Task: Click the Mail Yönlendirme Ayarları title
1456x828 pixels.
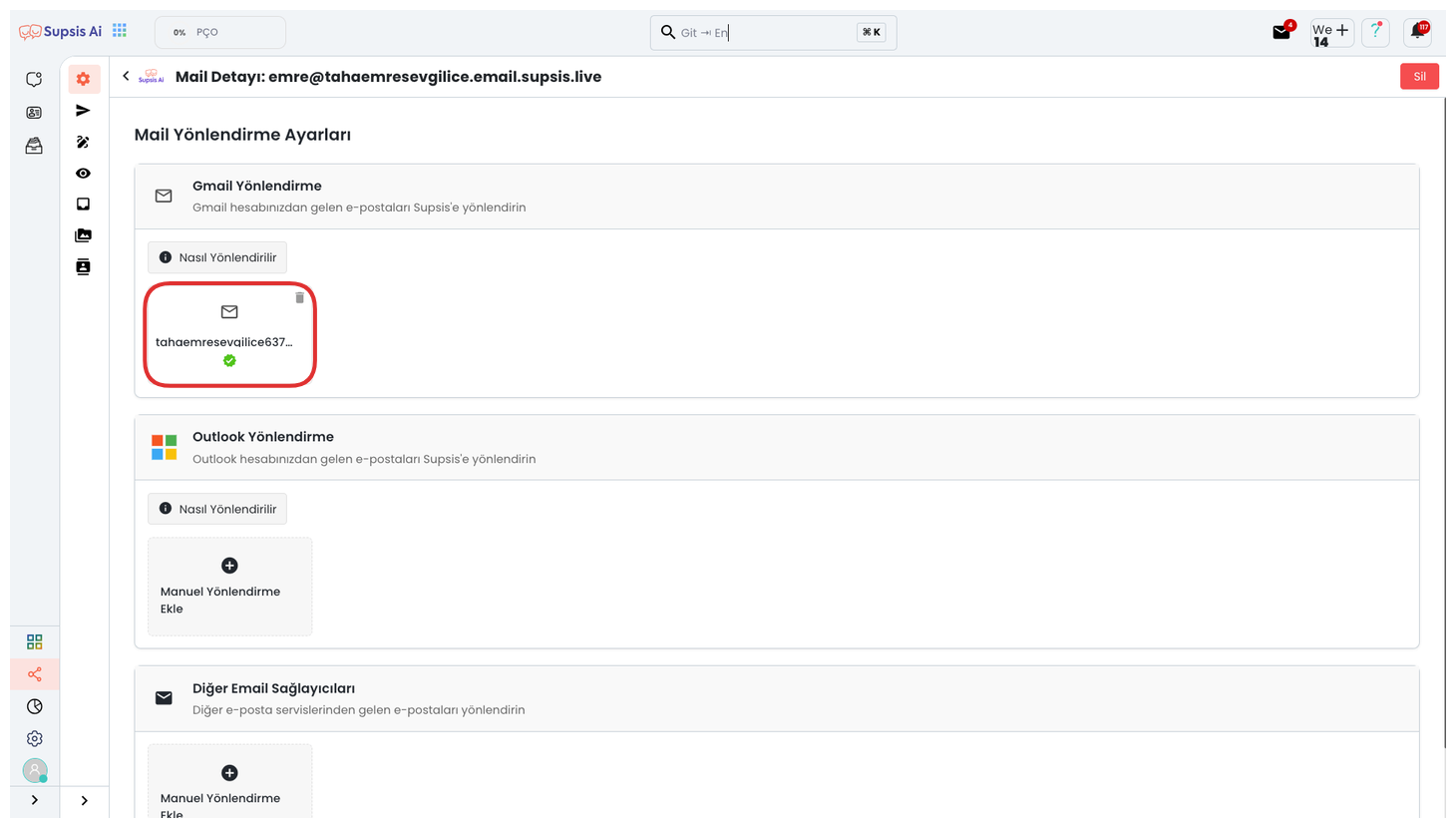Action: click(x=242, y=135)
